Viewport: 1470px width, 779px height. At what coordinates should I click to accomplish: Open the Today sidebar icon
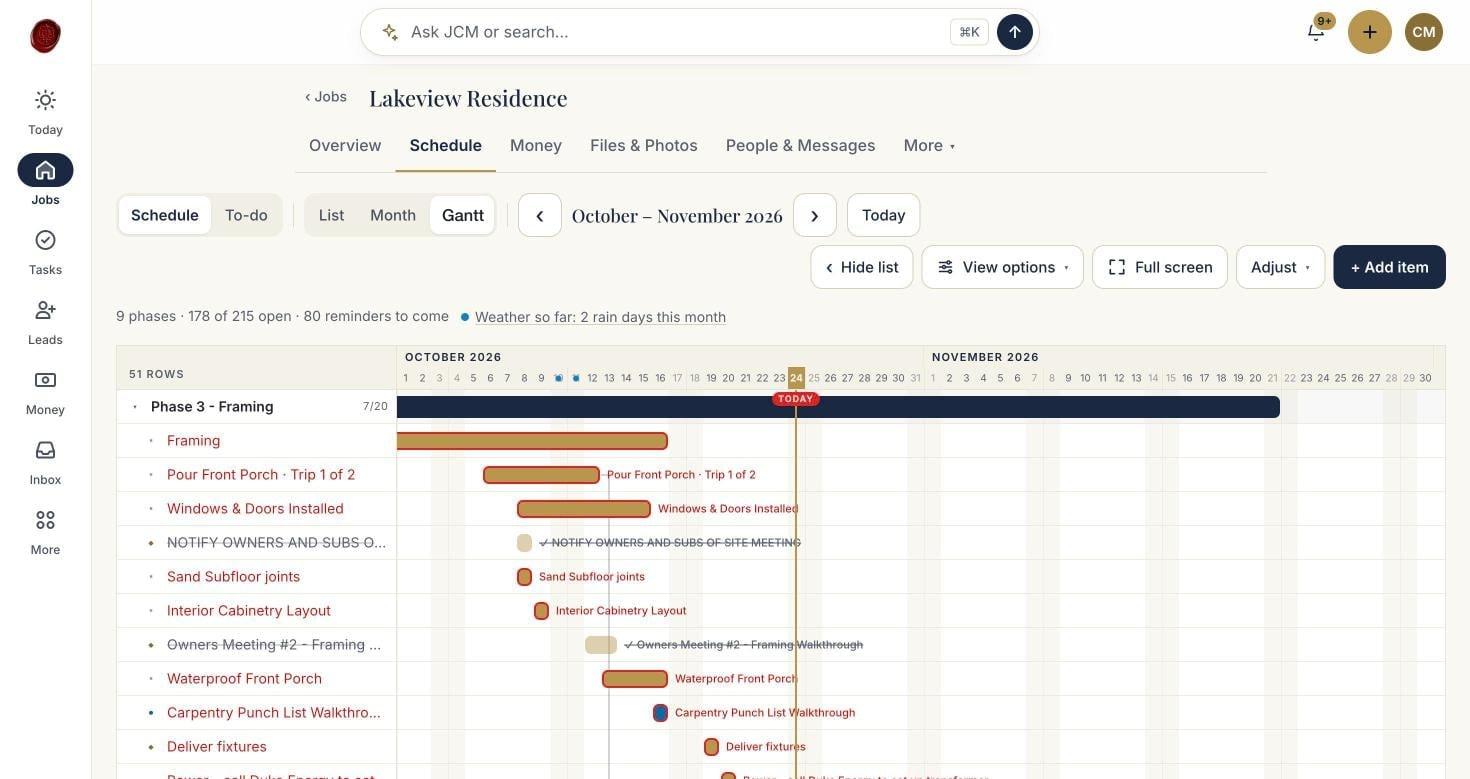[45, 100]
